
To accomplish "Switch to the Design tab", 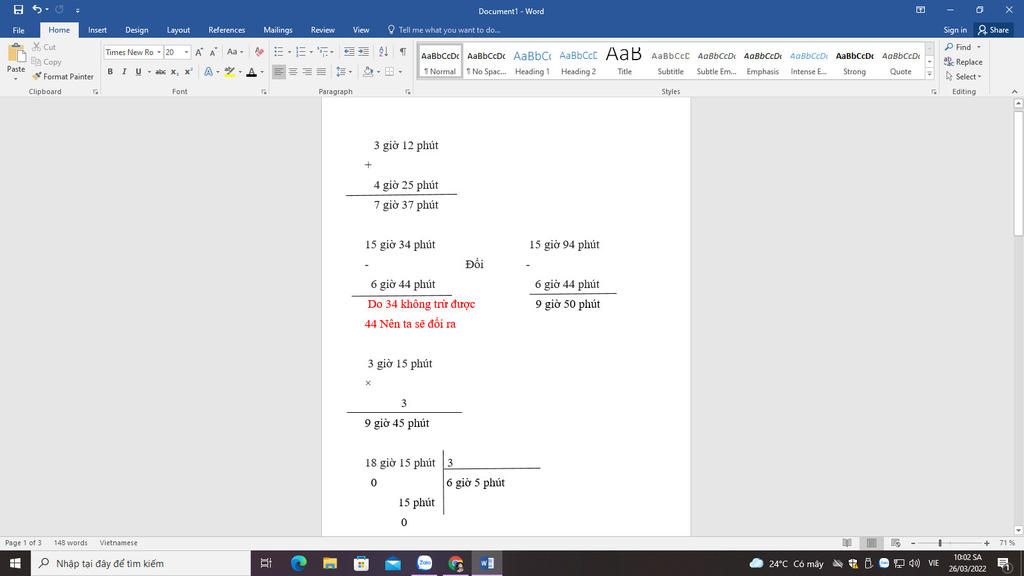I will coord(136,30).
